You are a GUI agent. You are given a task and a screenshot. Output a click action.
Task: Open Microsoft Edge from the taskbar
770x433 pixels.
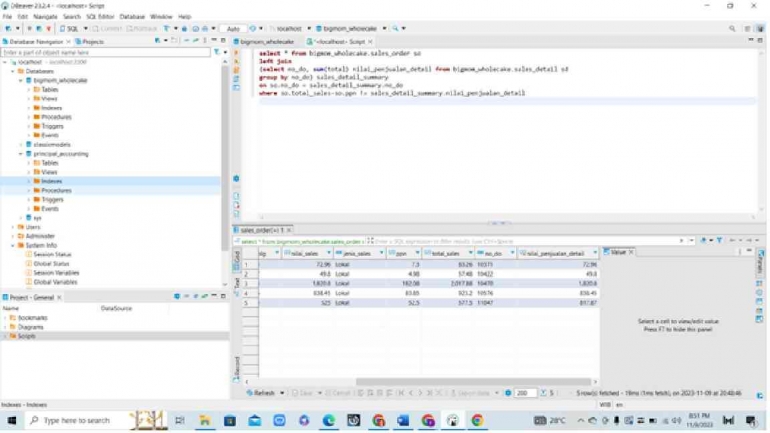pyautogui.click(x=329, y=421)
